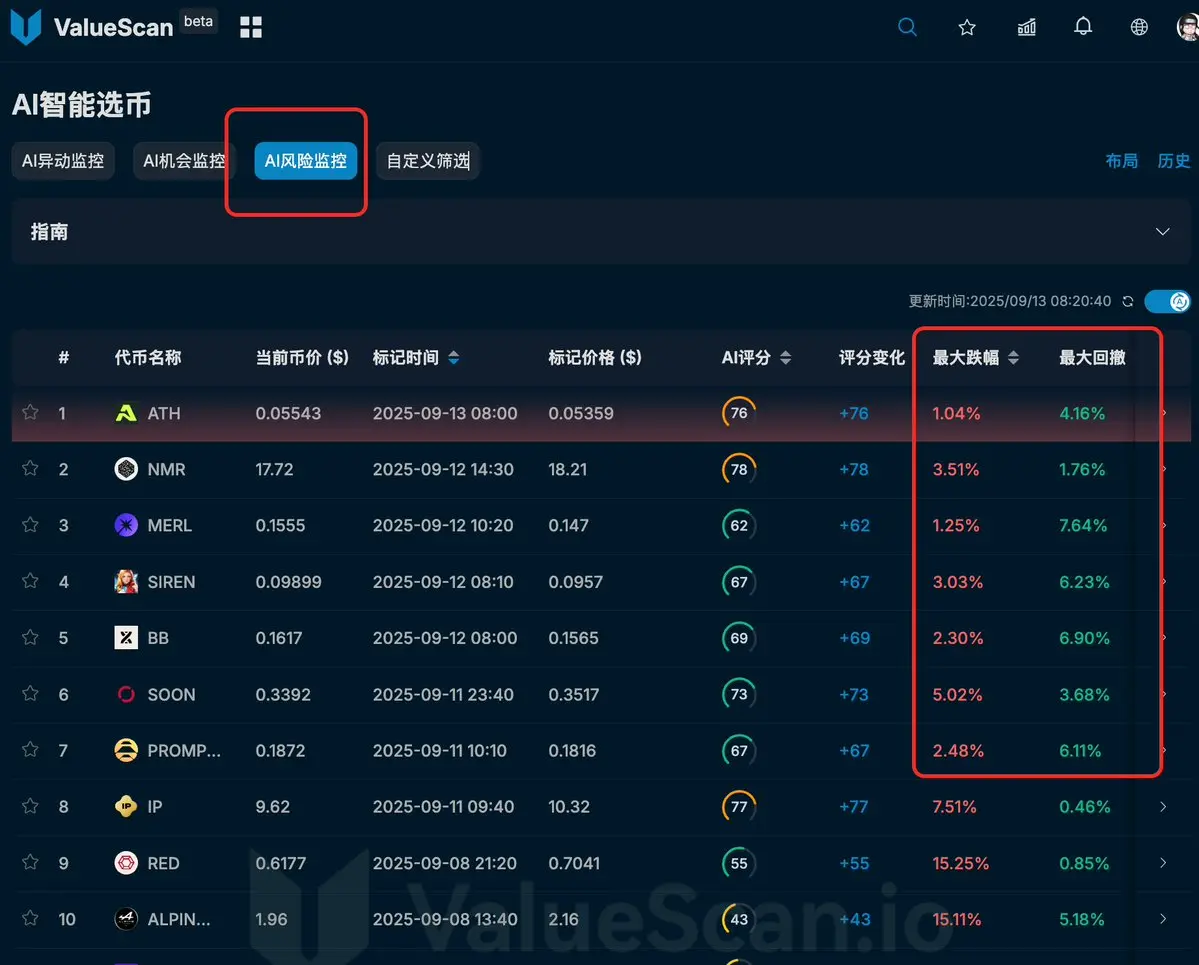Favorite the ATH row star

[30, 413]
